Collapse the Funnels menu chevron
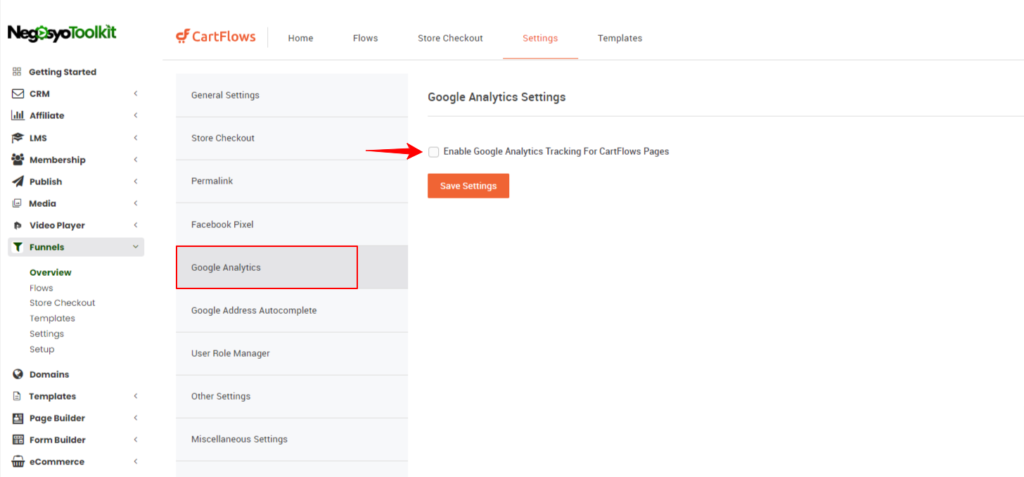 (135, 247)
